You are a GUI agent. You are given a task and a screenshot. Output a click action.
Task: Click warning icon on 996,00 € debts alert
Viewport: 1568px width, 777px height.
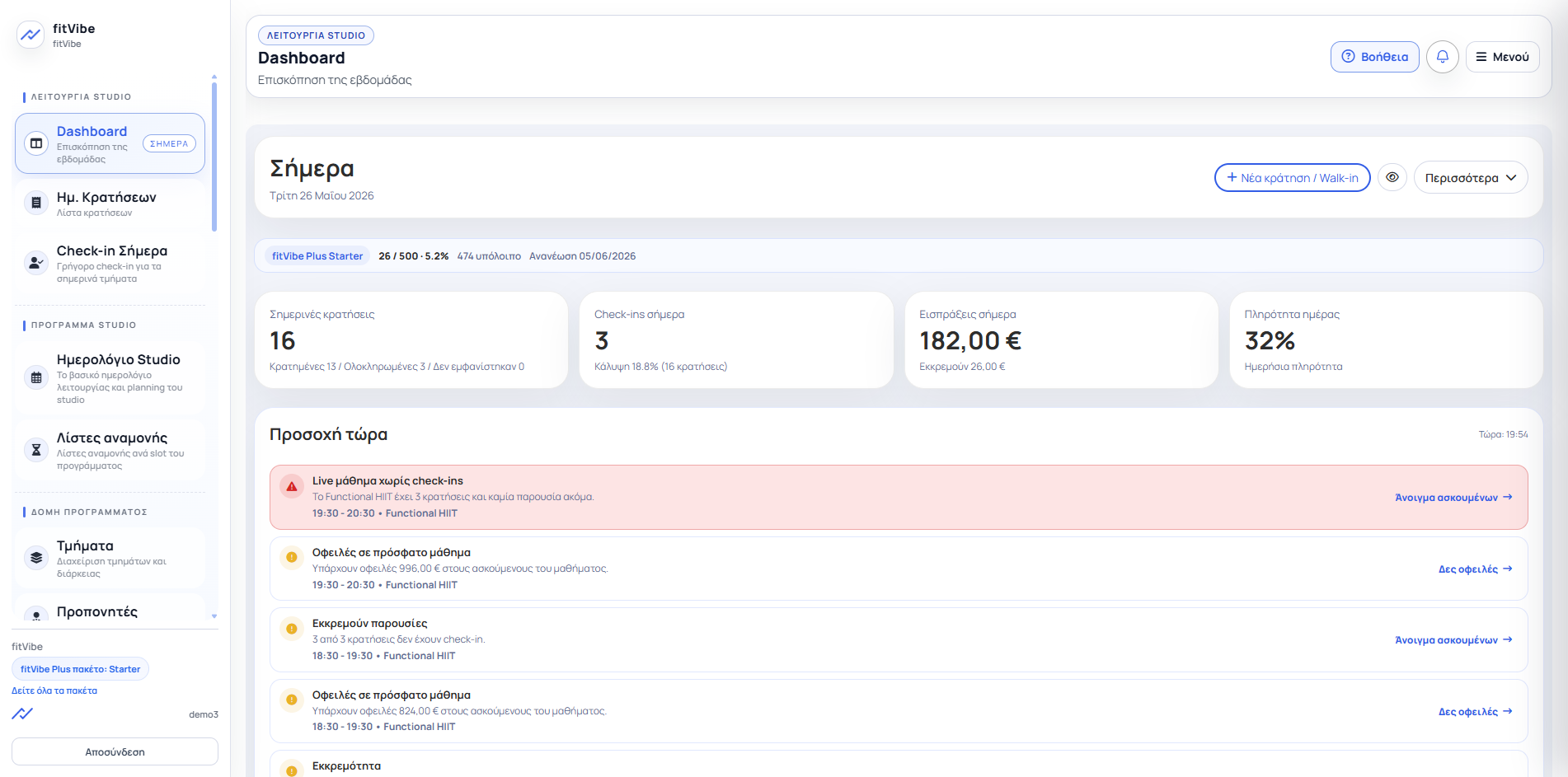292,557
